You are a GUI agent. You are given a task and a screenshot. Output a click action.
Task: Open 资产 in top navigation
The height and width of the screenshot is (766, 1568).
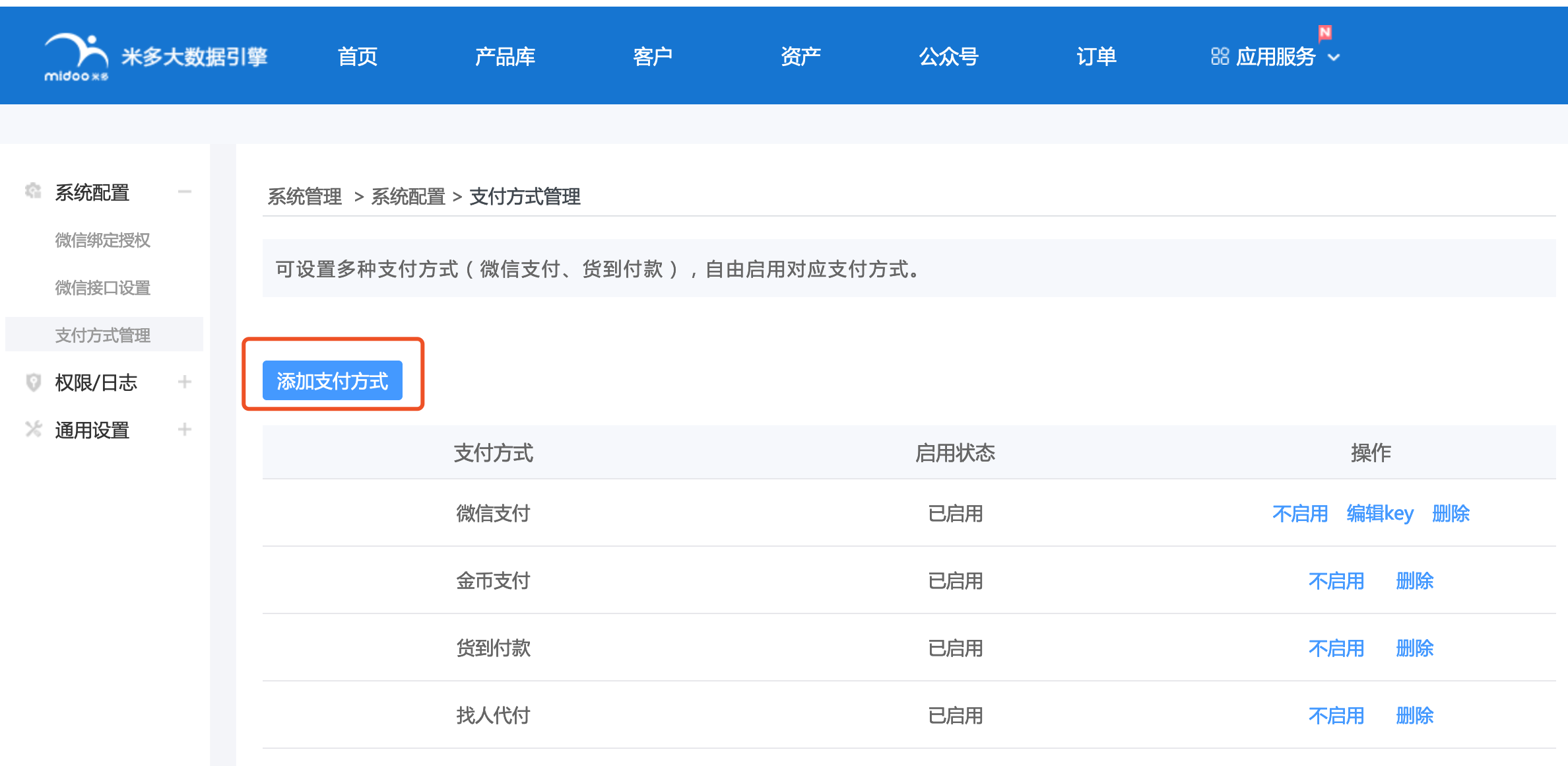point(800,57)
